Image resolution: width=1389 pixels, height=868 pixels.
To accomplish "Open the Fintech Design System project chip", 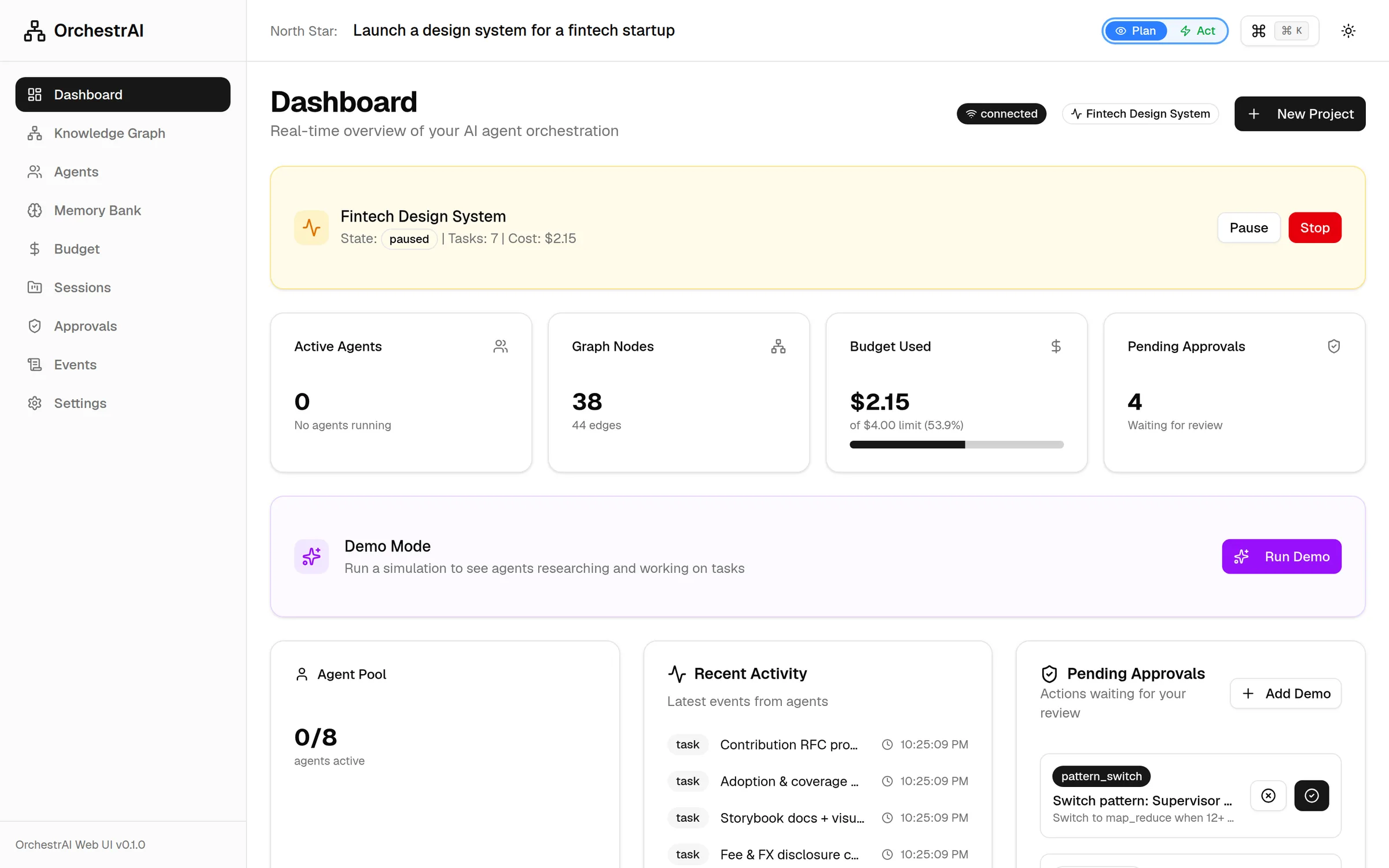I will [x=1140, y=114].
